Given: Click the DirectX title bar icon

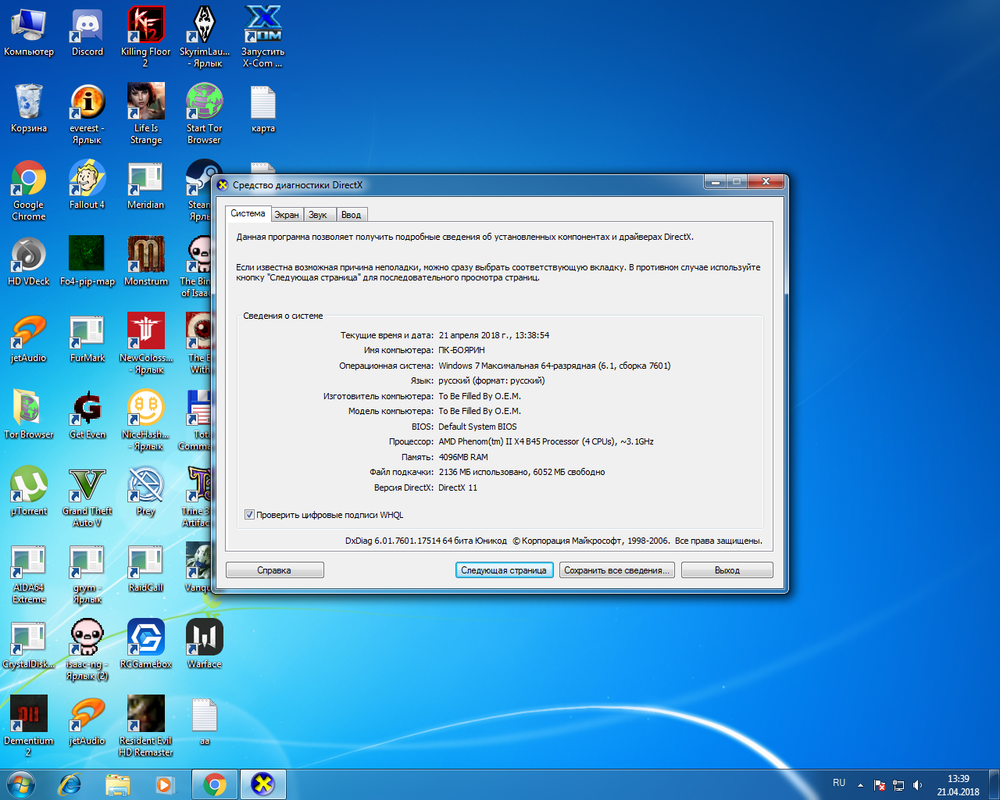Looking at the screenshot, I should pos(222,185).
